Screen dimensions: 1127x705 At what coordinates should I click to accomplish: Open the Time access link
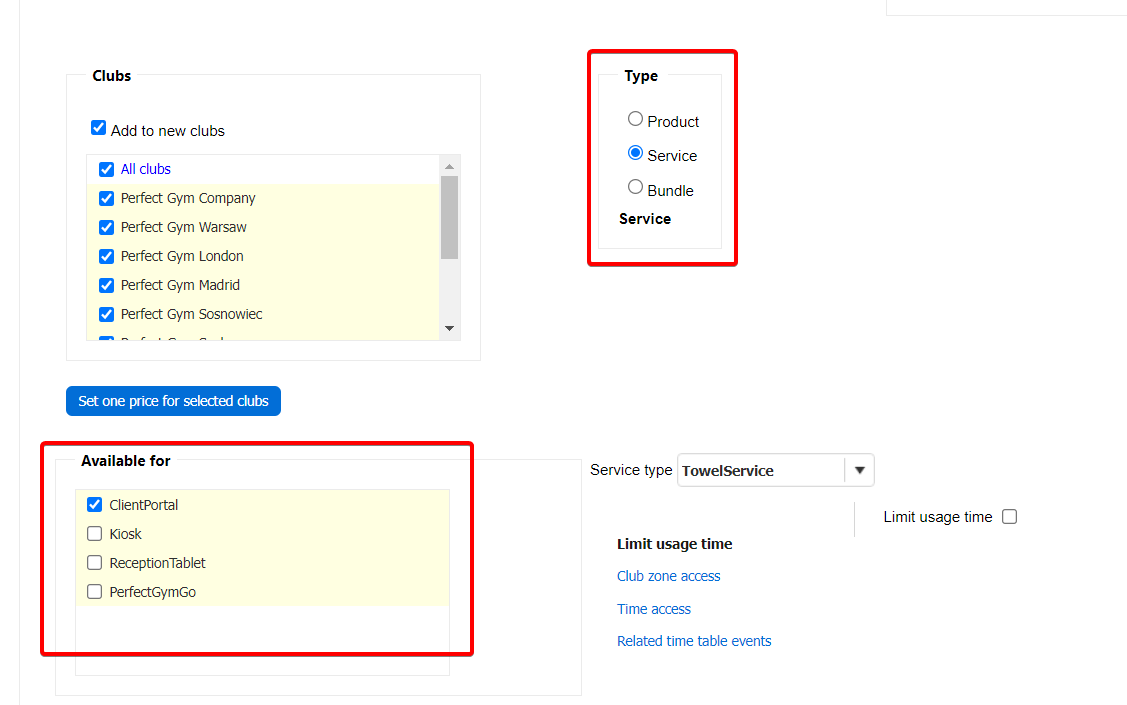(654, 609)
